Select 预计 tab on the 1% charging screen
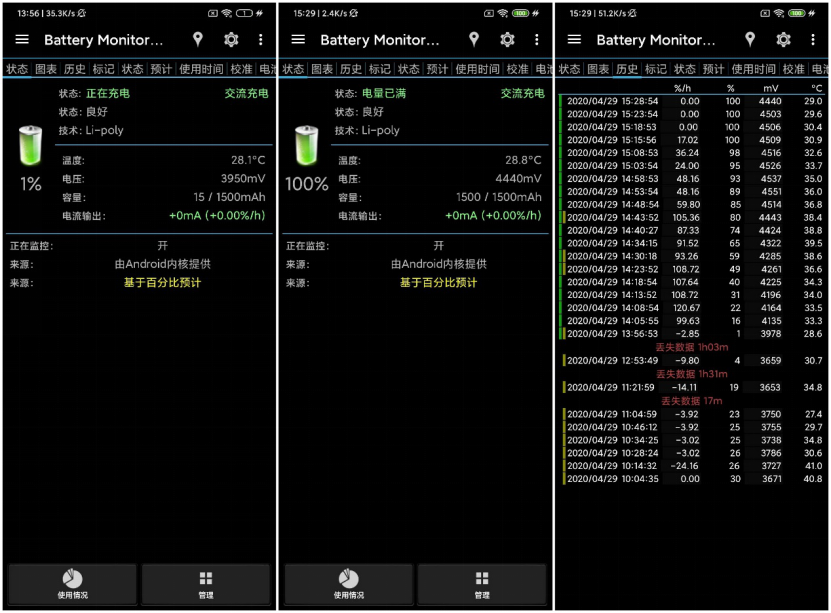Screen dimensions: 831x613 click(161, 70)
